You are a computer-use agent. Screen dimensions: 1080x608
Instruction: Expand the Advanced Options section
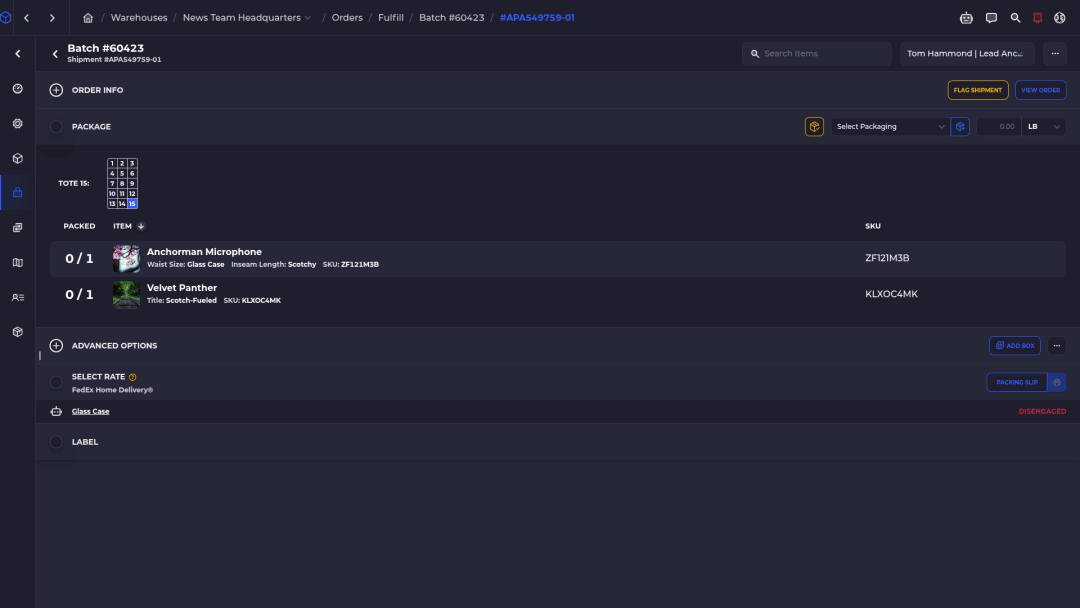click(x=56, y=346)
